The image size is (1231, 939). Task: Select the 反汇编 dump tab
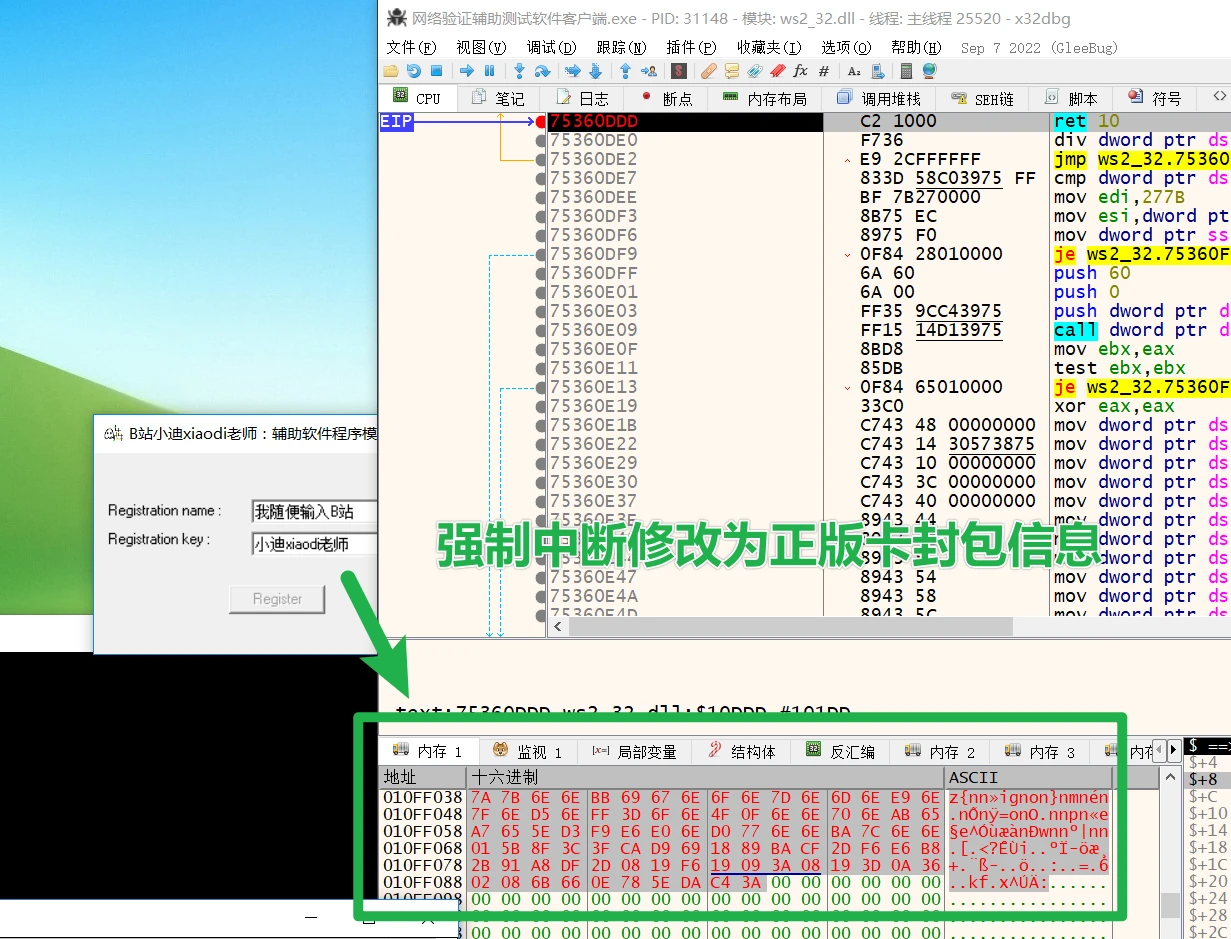coord(841,751)
